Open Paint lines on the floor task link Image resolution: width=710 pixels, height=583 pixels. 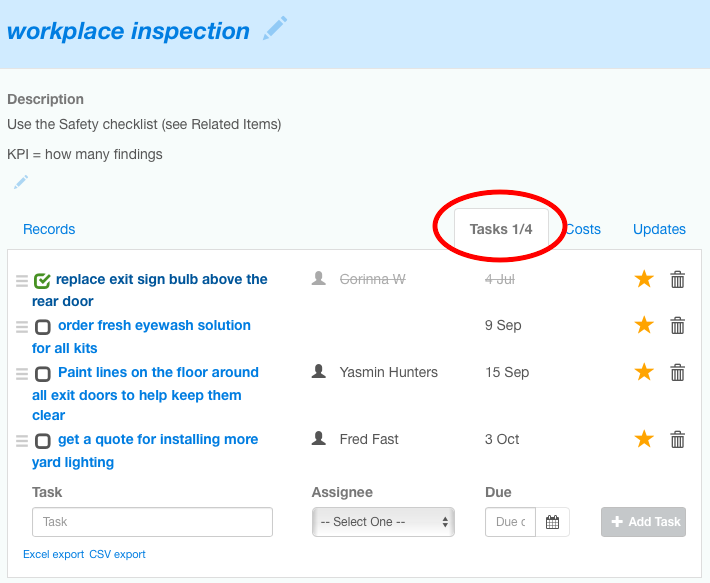point(145,393)
